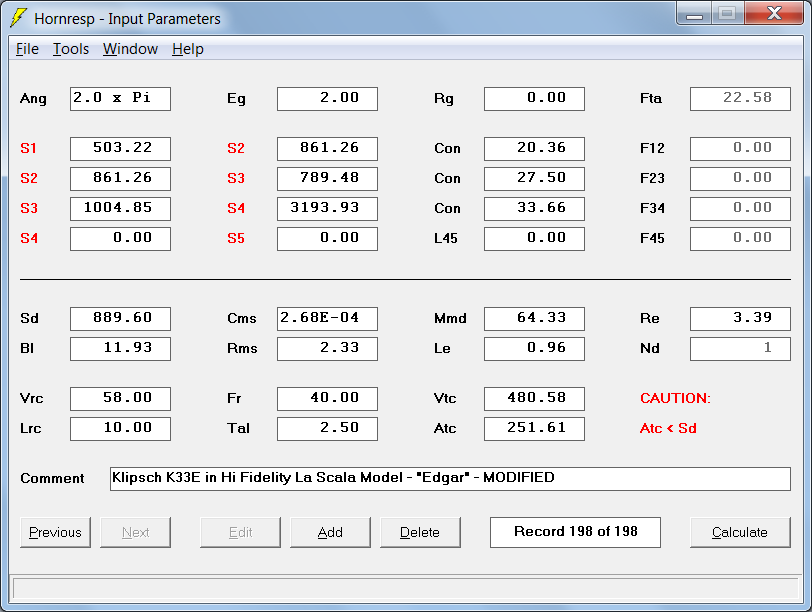The width and height of the screenshot is (812, 612).
Task: Select the Rms field showing 2.33
Action: click(327, 348)
